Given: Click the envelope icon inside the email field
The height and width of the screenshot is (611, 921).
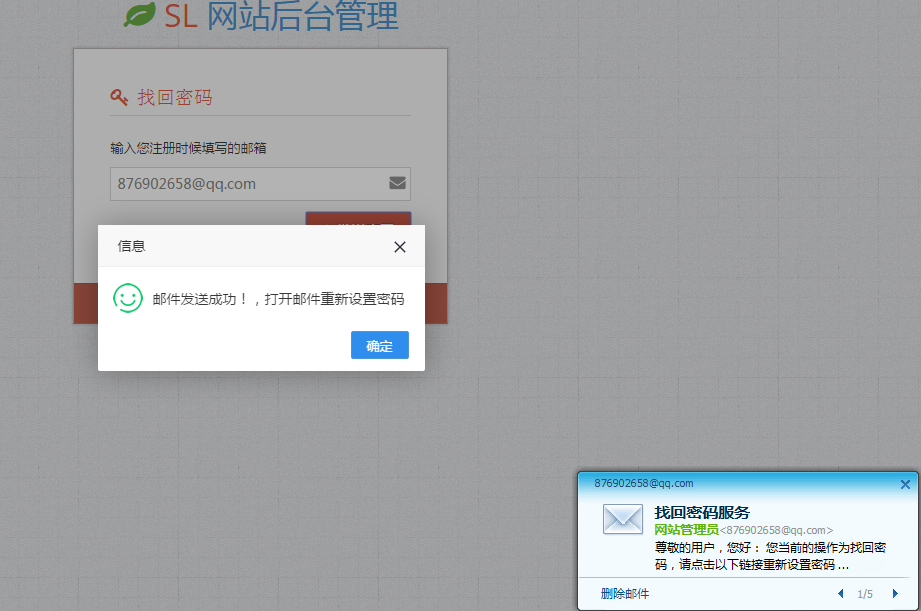Looking at the screenshot, I should [x=397, y=183].
